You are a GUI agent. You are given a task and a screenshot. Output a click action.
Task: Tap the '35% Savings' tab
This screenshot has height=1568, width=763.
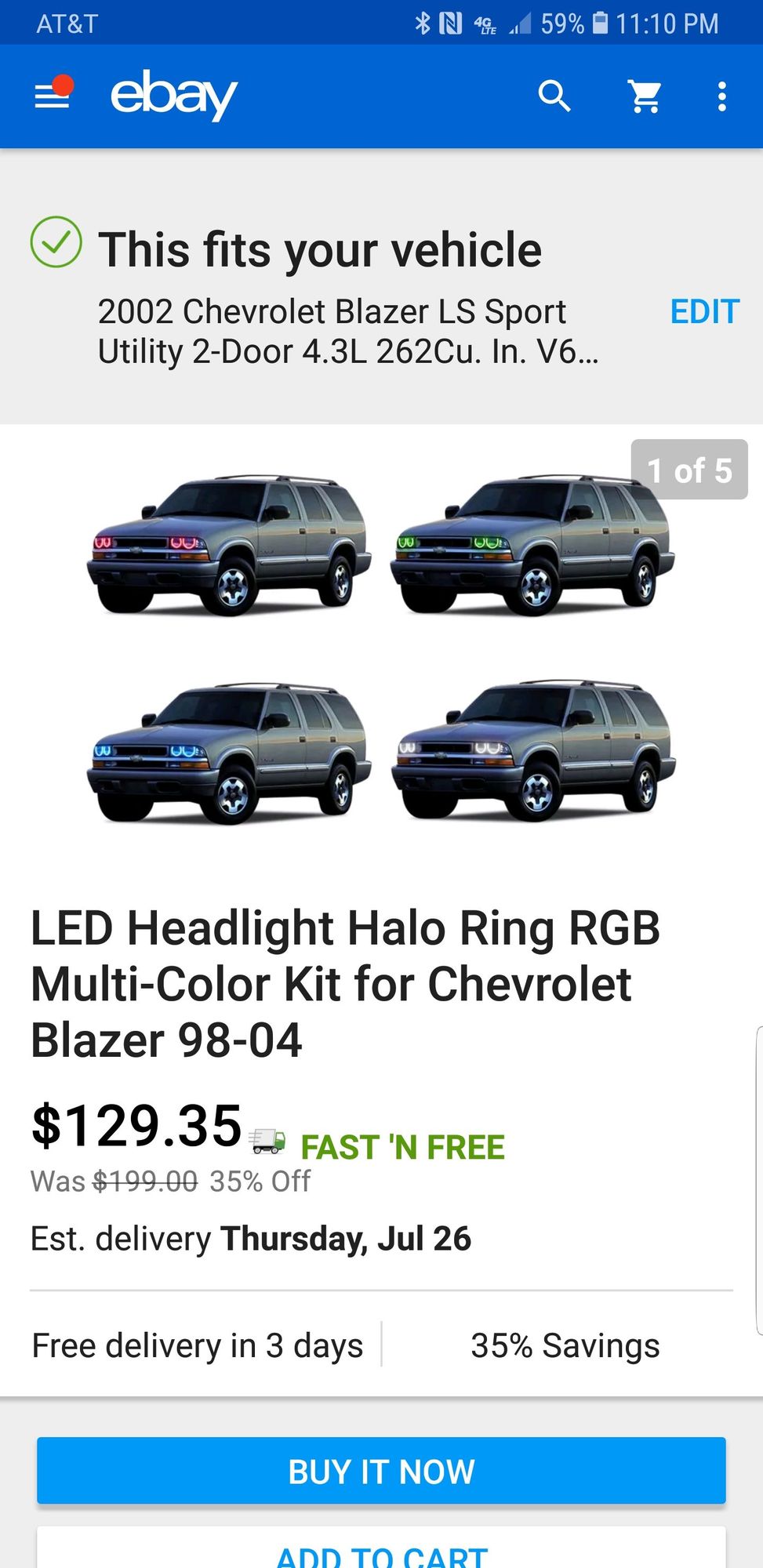pyautogui.click(x=565, y=1345)
